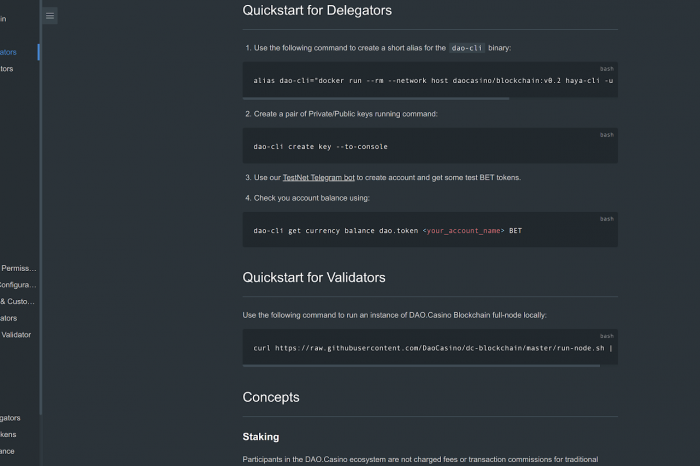Viewport: 700px width, 466px height.
Task: Open the TestNet Telegram bot link
Action: (x=319, y=178)
